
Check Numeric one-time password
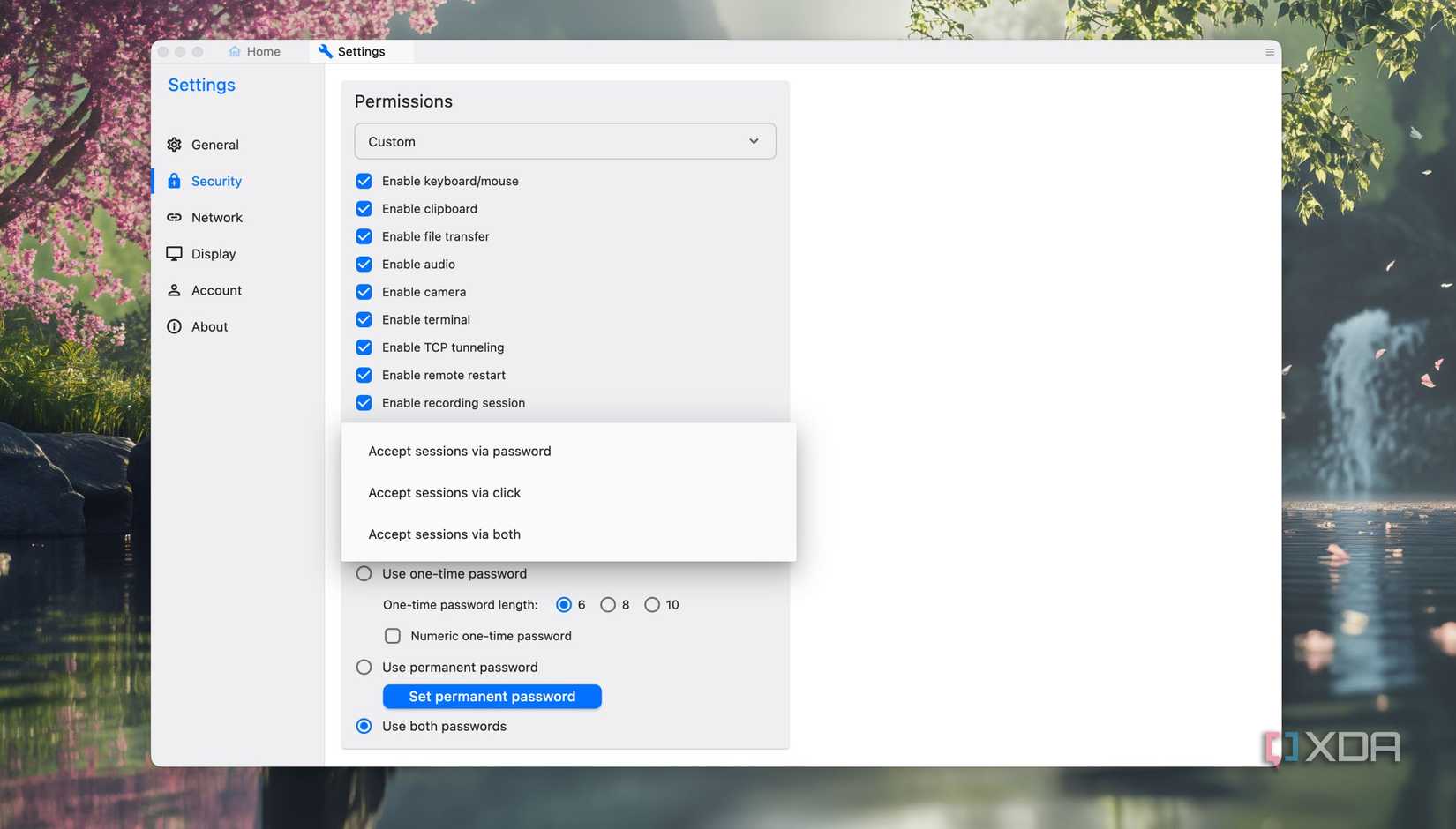pyautogui.click(x=392, y=635)
